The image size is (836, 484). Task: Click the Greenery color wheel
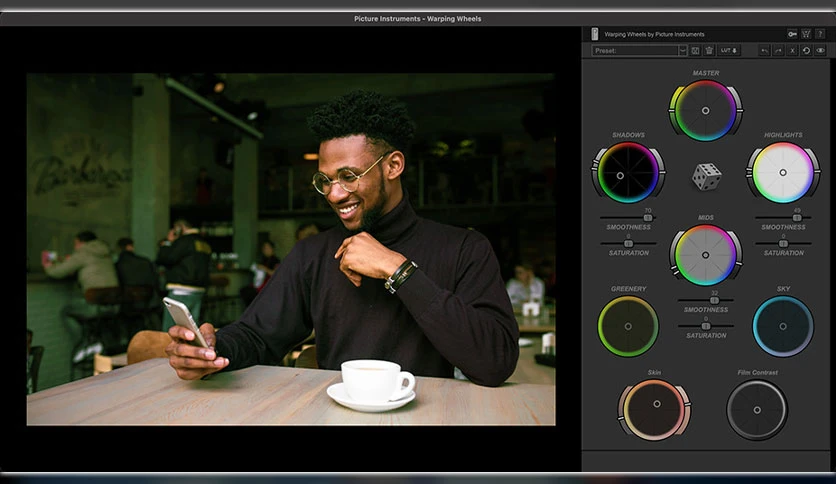(x=628, y=326)
